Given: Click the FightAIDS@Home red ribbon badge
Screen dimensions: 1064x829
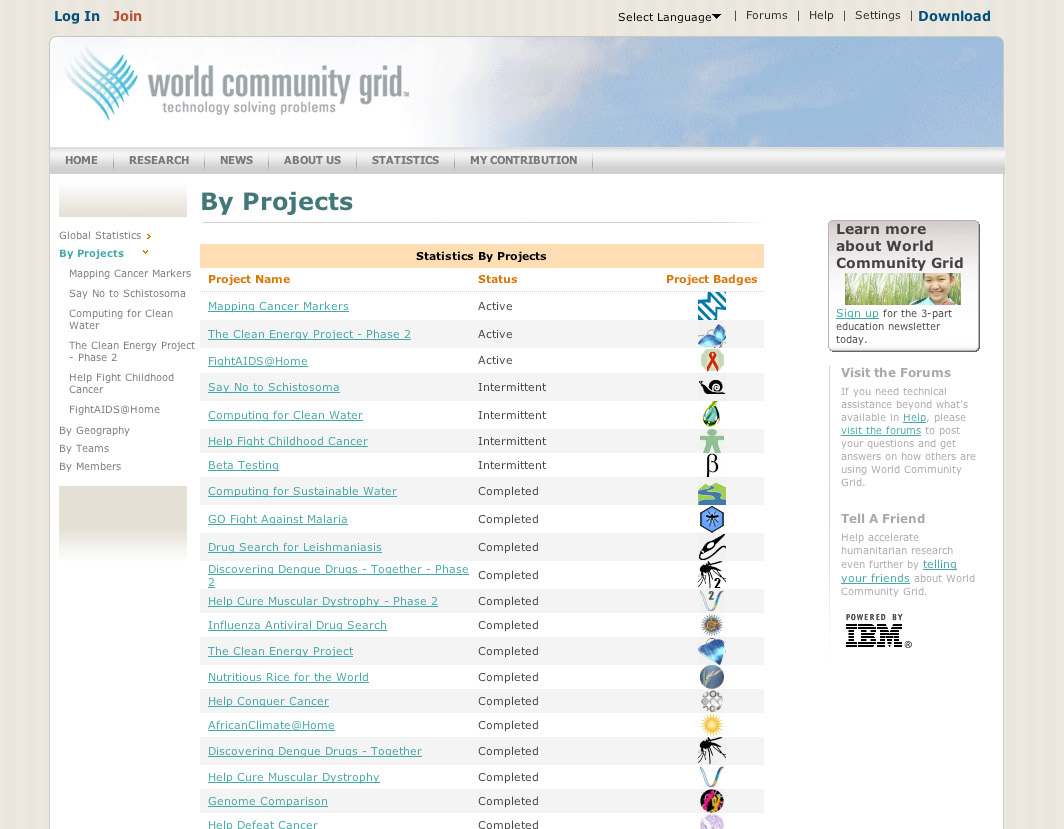Looking at the screenshot, I should click(711, 360).
